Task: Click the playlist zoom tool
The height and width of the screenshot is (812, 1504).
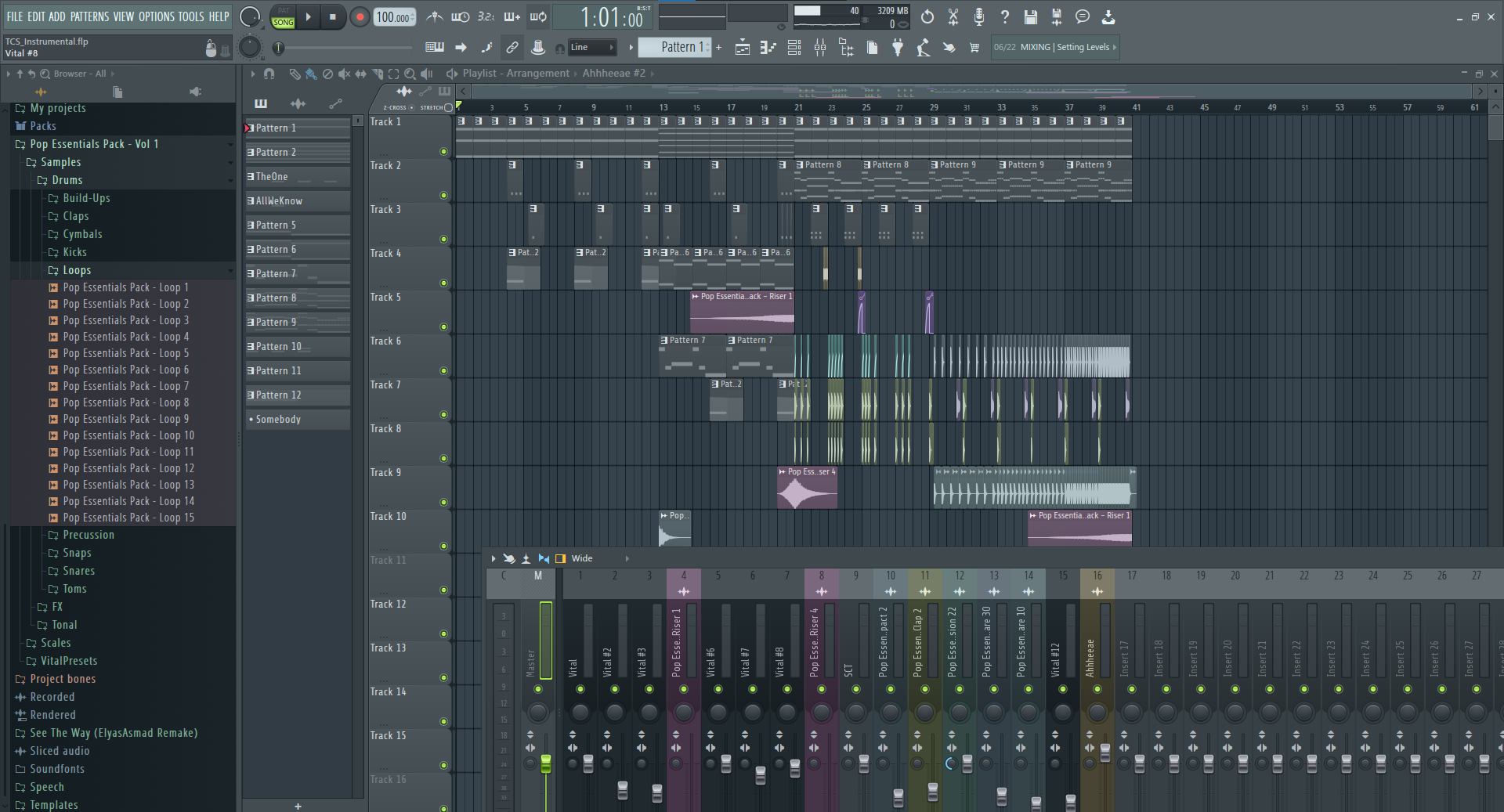Action: (x=410, y=74)
